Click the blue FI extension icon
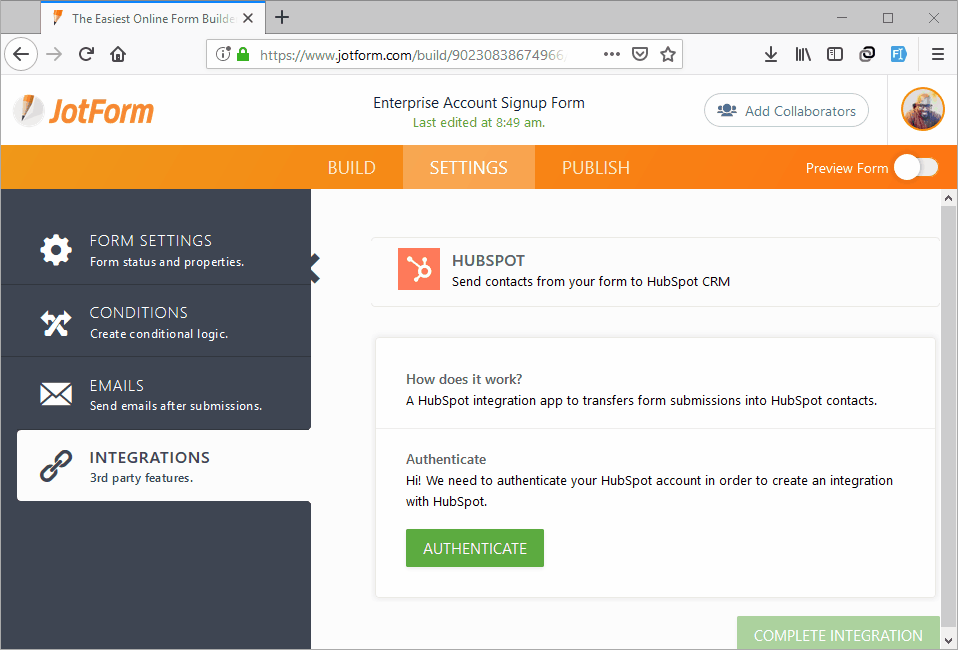958x650 pixels. tap(898, 54)
